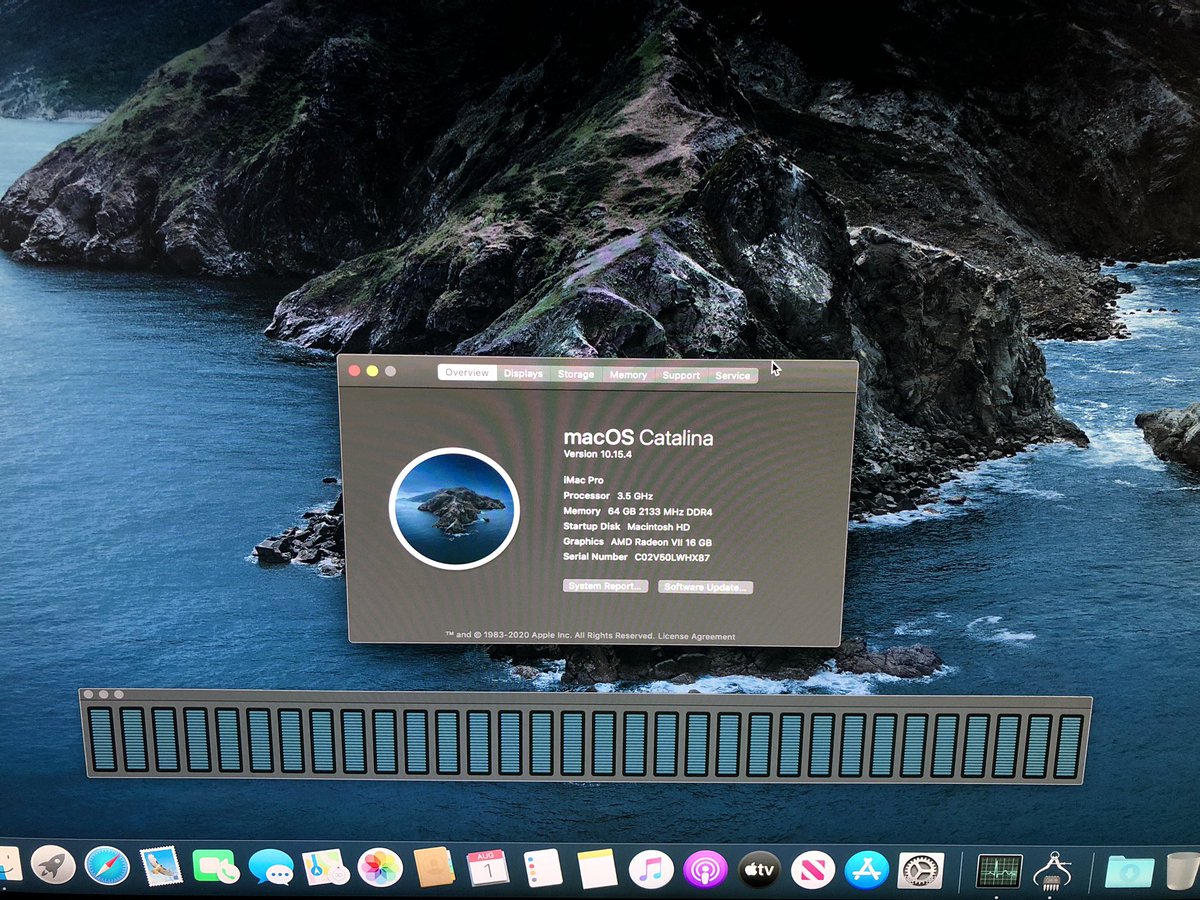Image resolution: width=1200 pixels, height=900 pixels.
Task: Switch to System Information in dock
Action: [x=1053, y=871]
